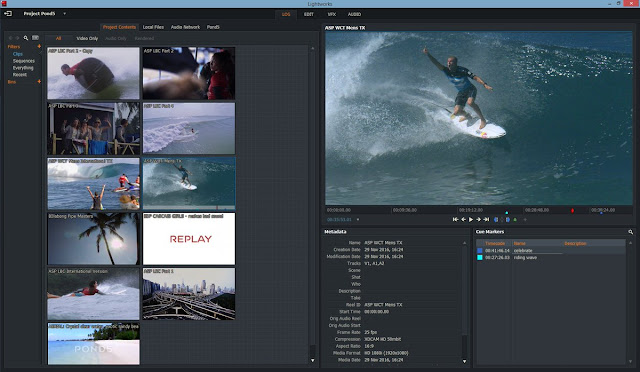Select the Pond5 sandy beach clip thumbnail
The image size is (640, 372).
[93, 344]
